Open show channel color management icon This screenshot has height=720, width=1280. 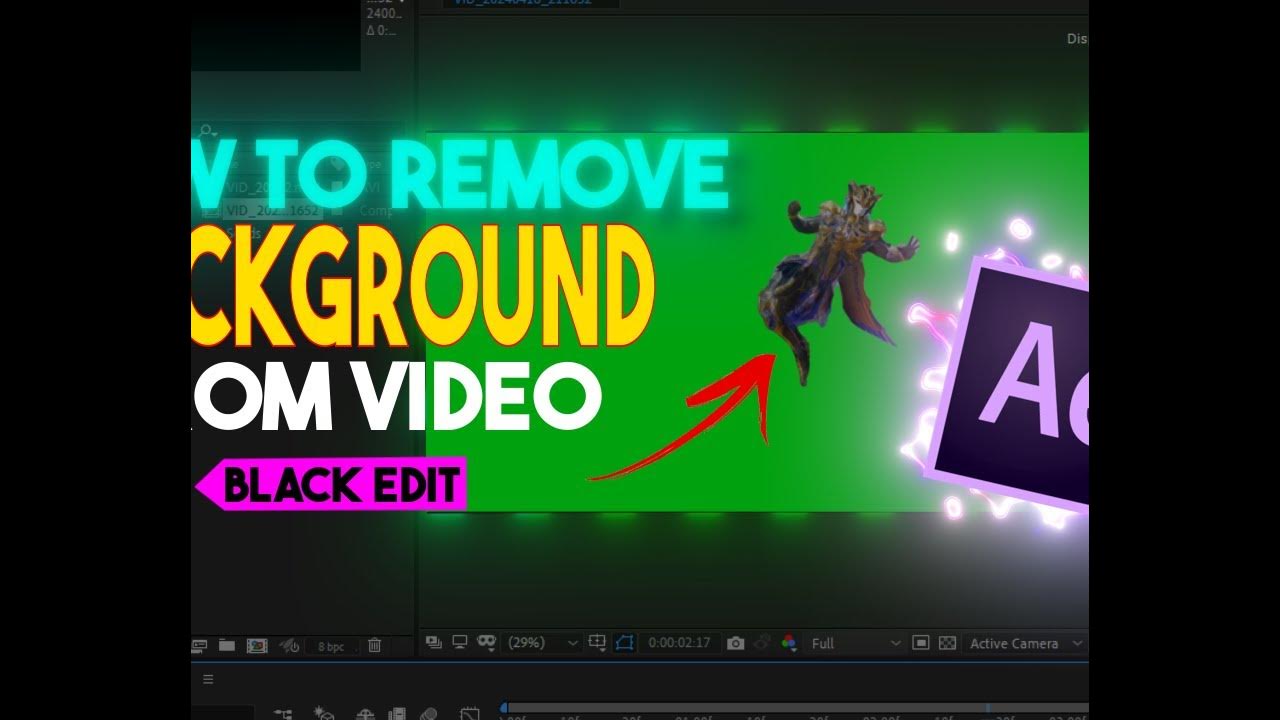[789, 643]
